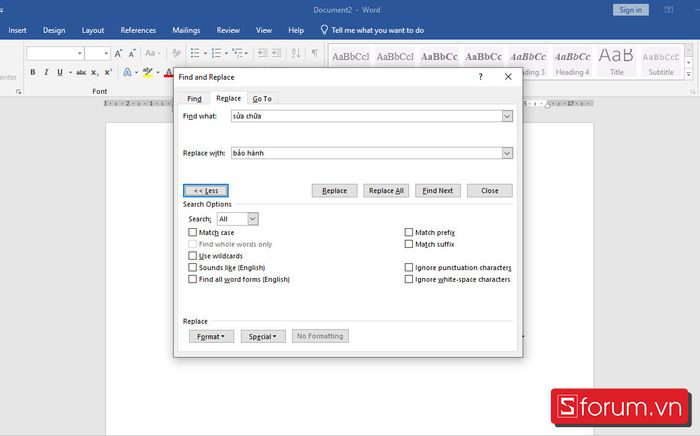Open the References ribbon tab
Image resolution: width=700 pixels, height=436 pixels.
(x=138, y=30)
